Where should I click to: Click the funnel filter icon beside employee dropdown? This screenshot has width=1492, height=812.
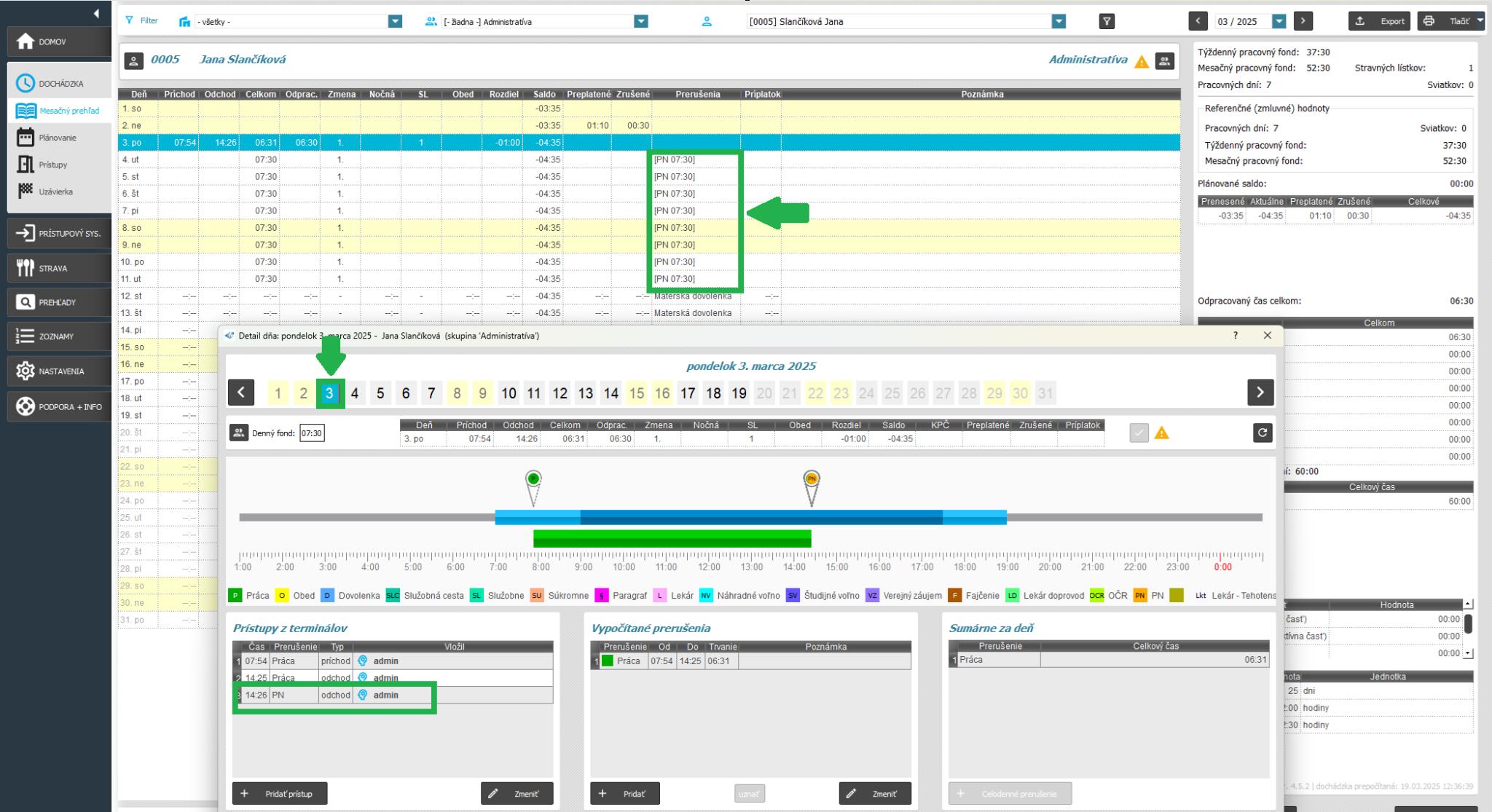1107,22
